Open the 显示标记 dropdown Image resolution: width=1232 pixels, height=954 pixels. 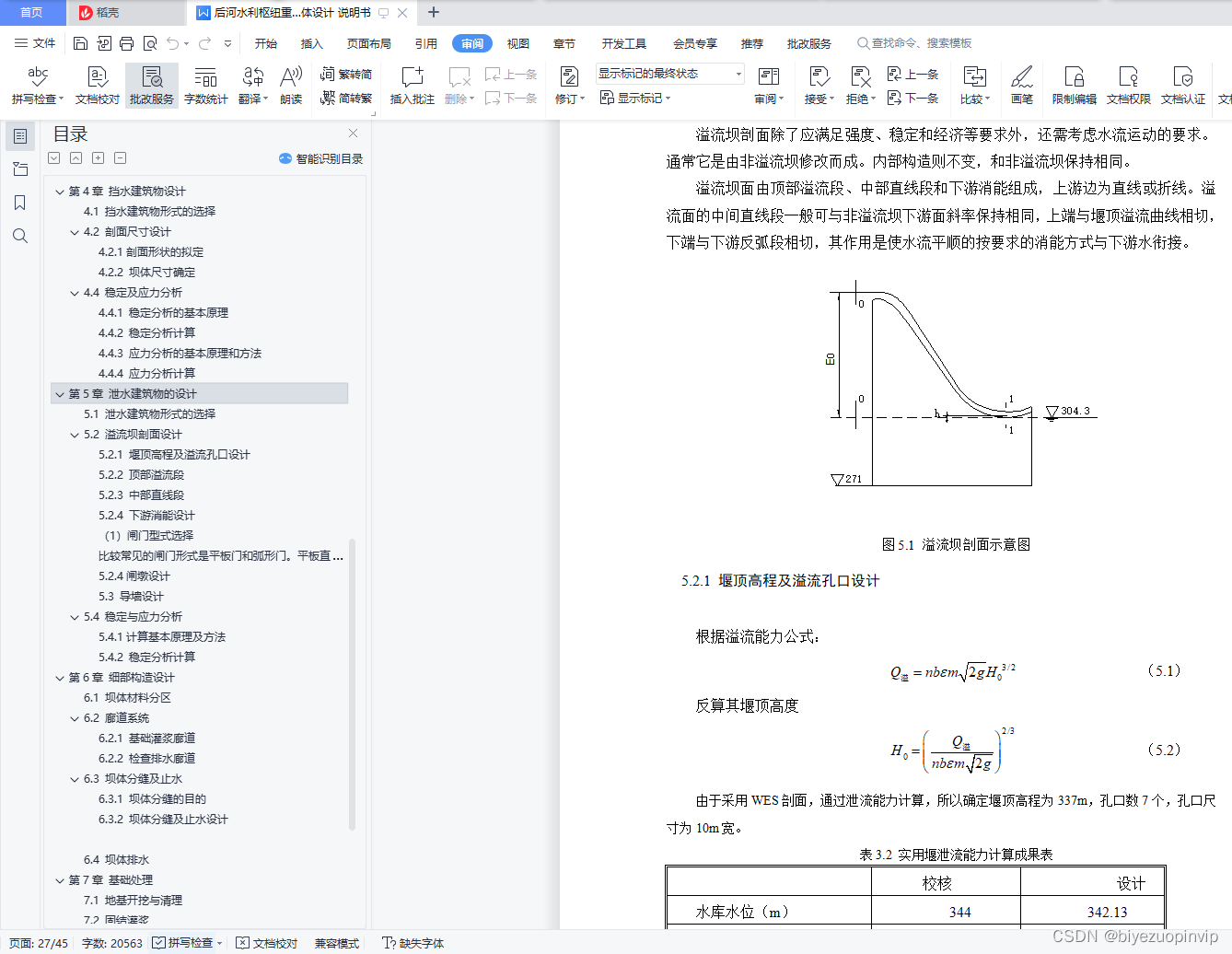click(x=635, y=98)
